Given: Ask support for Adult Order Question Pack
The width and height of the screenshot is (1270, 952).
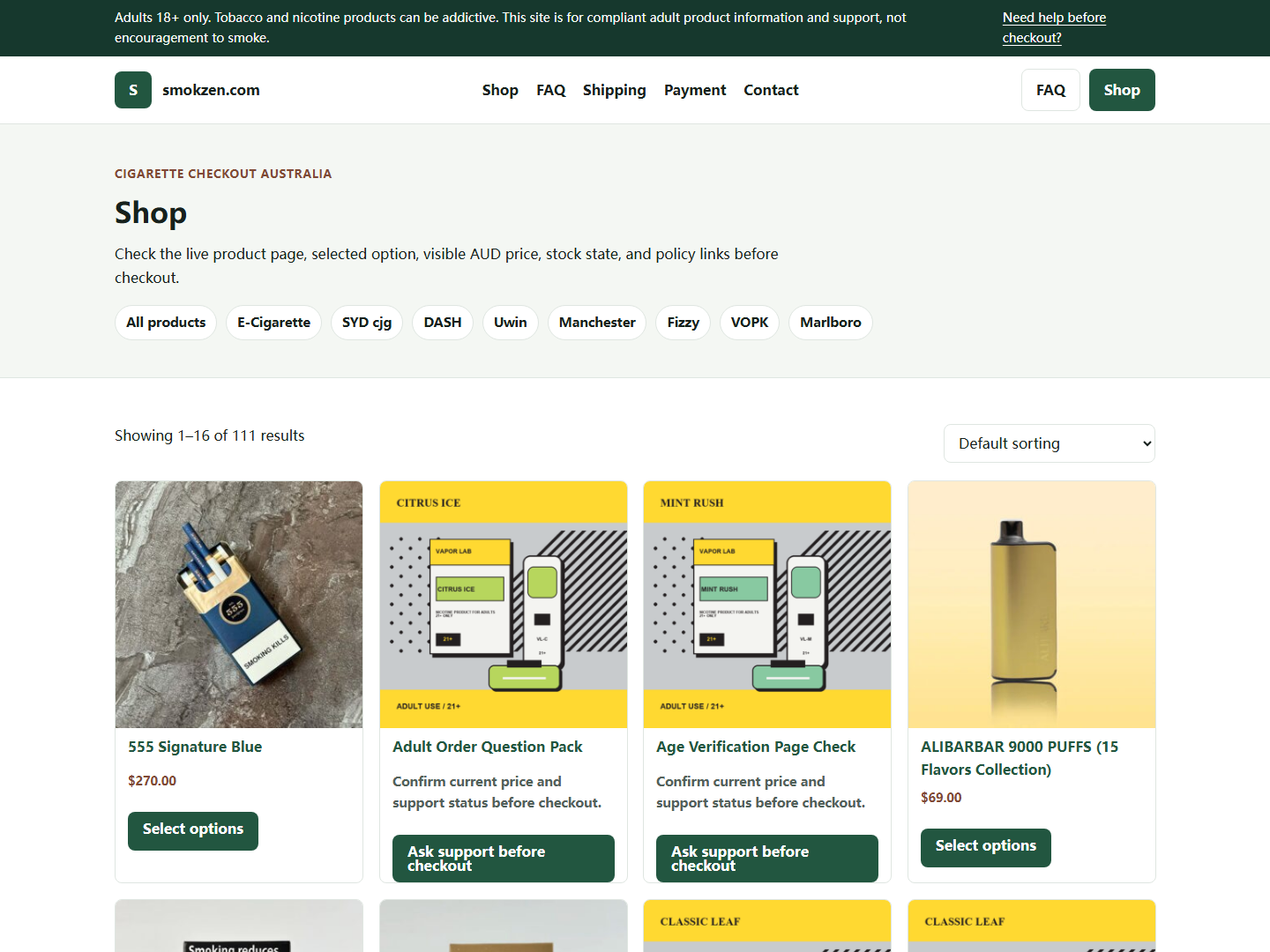Looking at the screenshot, I should [x=504, y=859].
